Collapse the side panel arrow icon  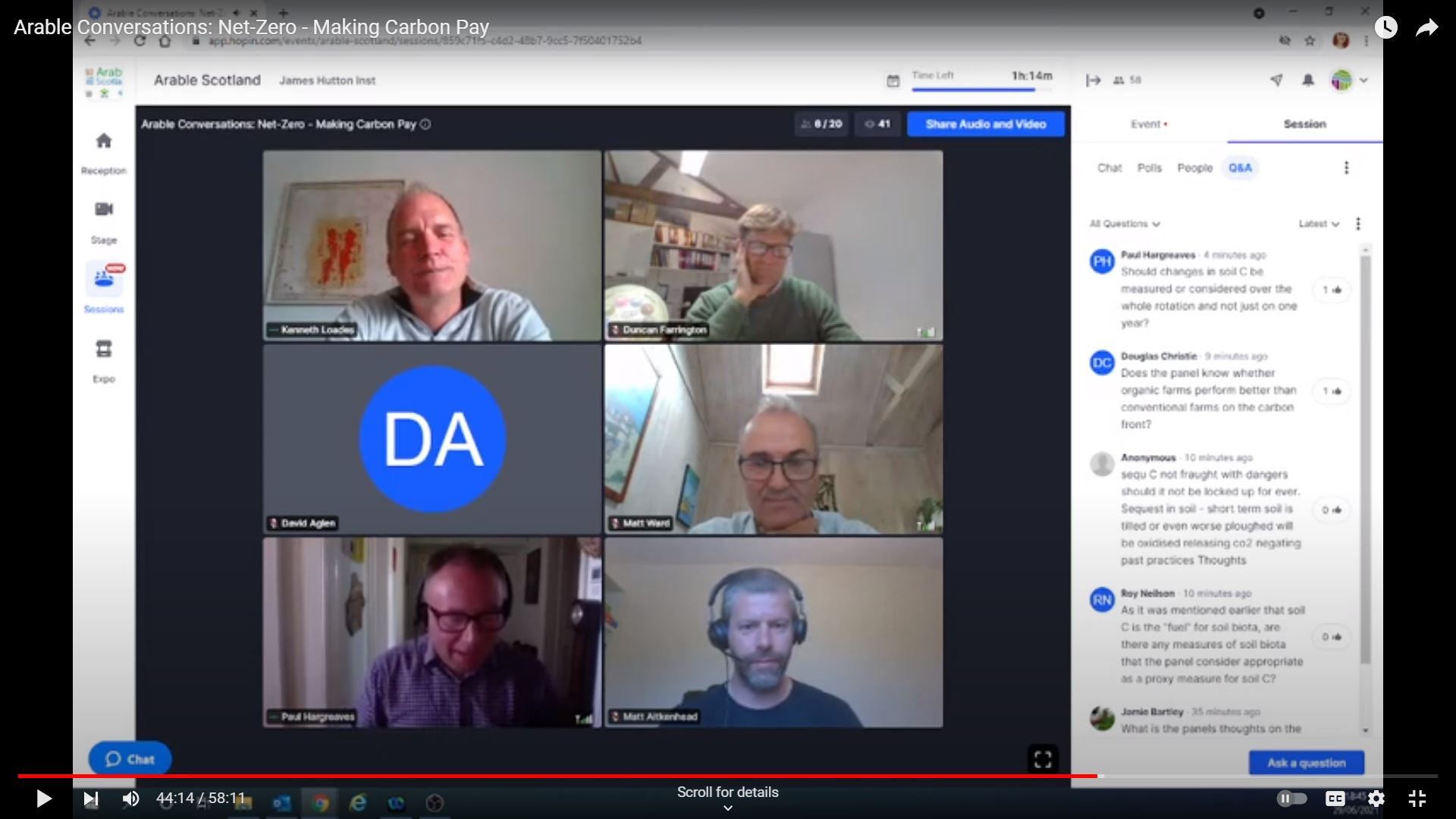tap(1094, 80)
